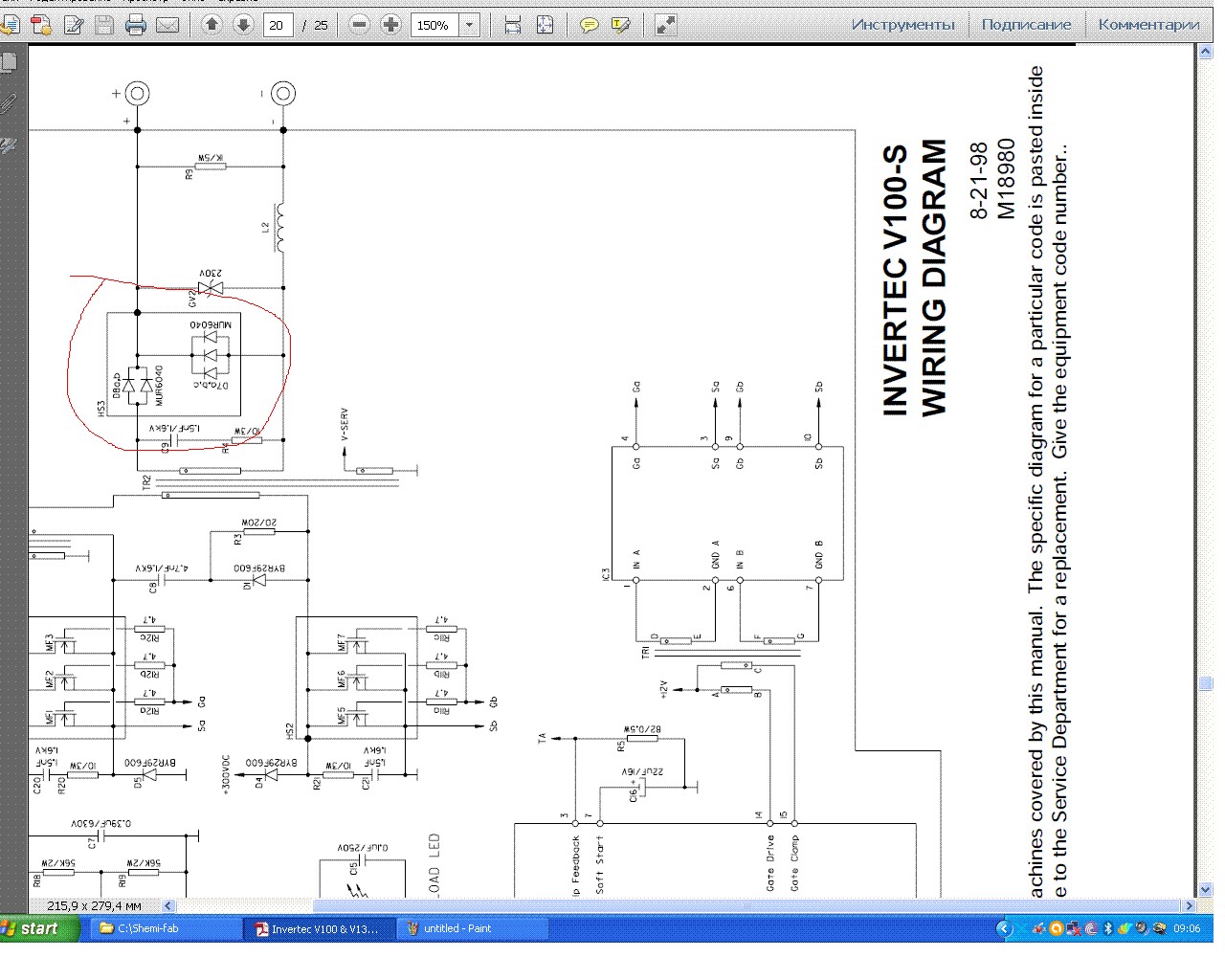Open the 150% zoom level dropdown

469,25
